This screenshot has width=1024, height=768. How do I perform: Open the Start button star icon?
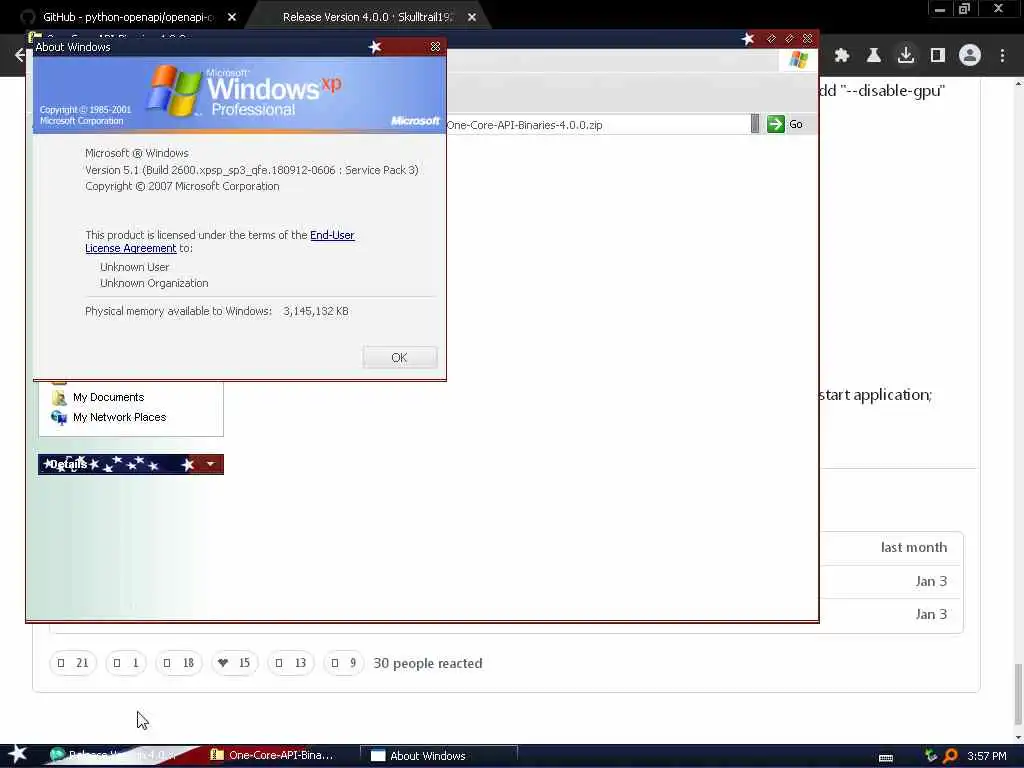tap(17, 755)
